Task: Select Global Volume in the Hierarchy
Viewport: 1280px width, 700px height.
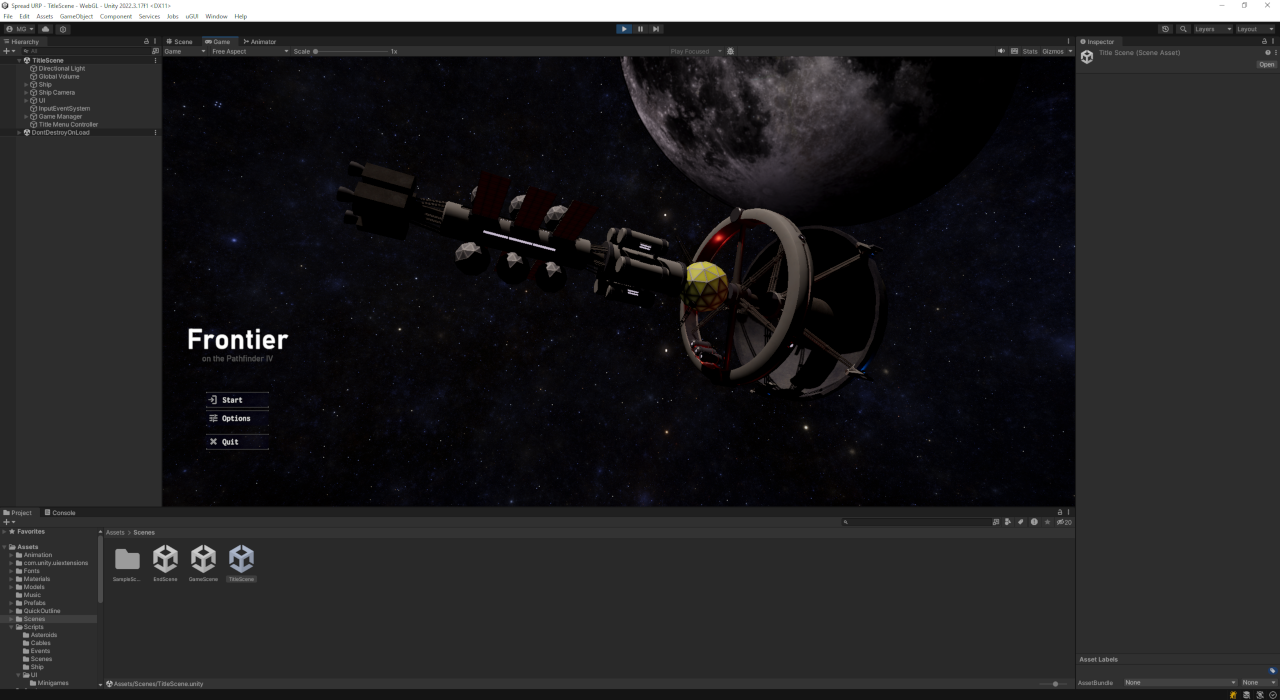Action: coord(59,76)
